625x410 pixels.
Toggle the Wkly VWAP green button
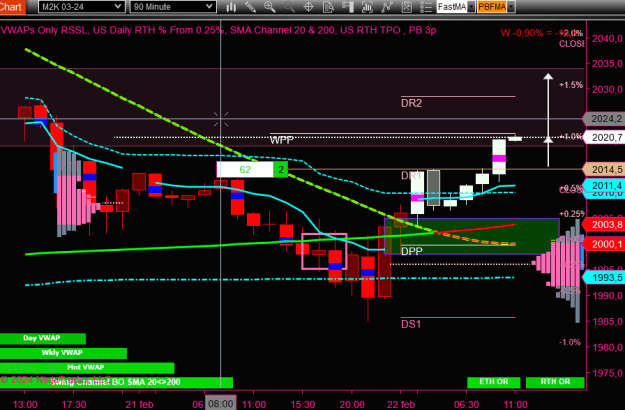point(63,353)
